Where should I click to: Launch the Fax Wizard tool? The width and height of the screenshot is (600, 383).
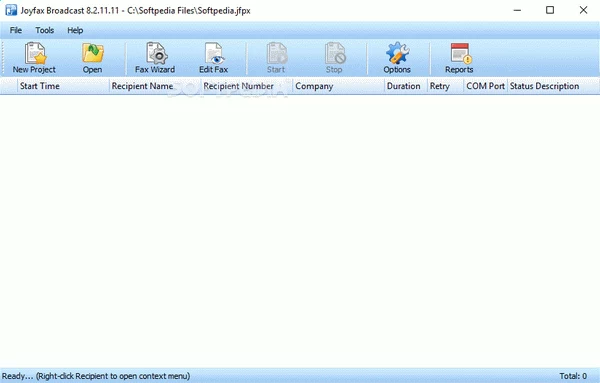tap(155, 58)
